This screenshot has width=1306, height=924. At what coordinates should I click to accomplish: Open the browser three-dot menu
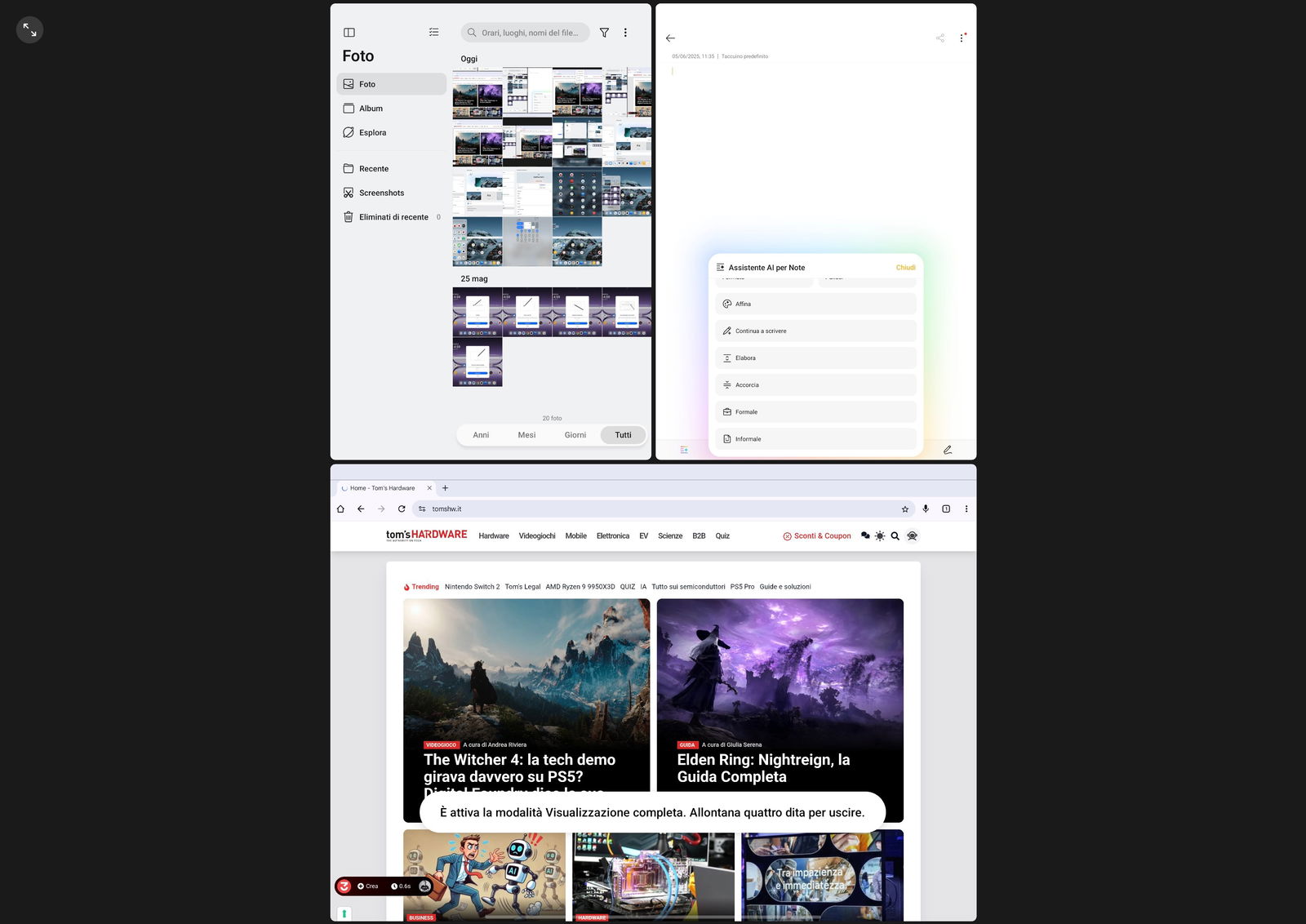966,509
